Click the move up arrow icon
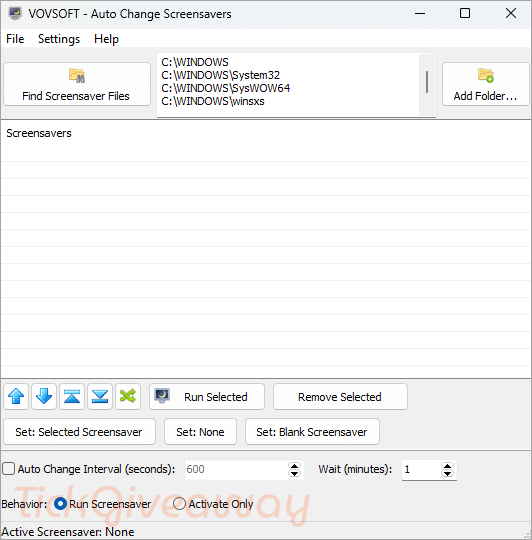Image resolution: width=532 pixels, height=540 pixels. pos(16,396)
